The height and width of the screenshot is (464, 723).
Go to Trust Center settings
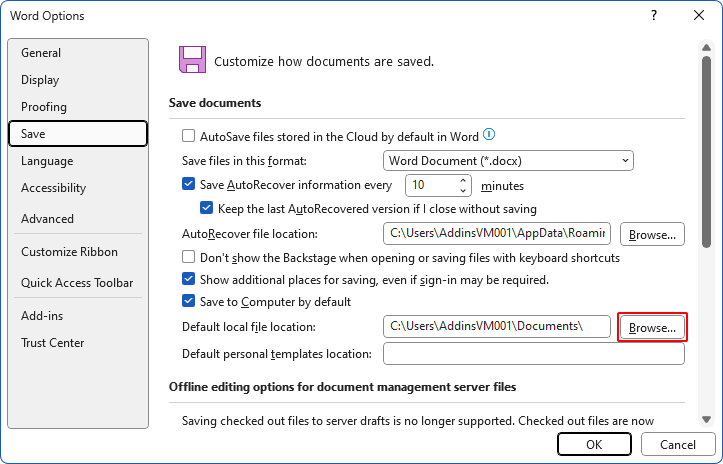point(53,343)
